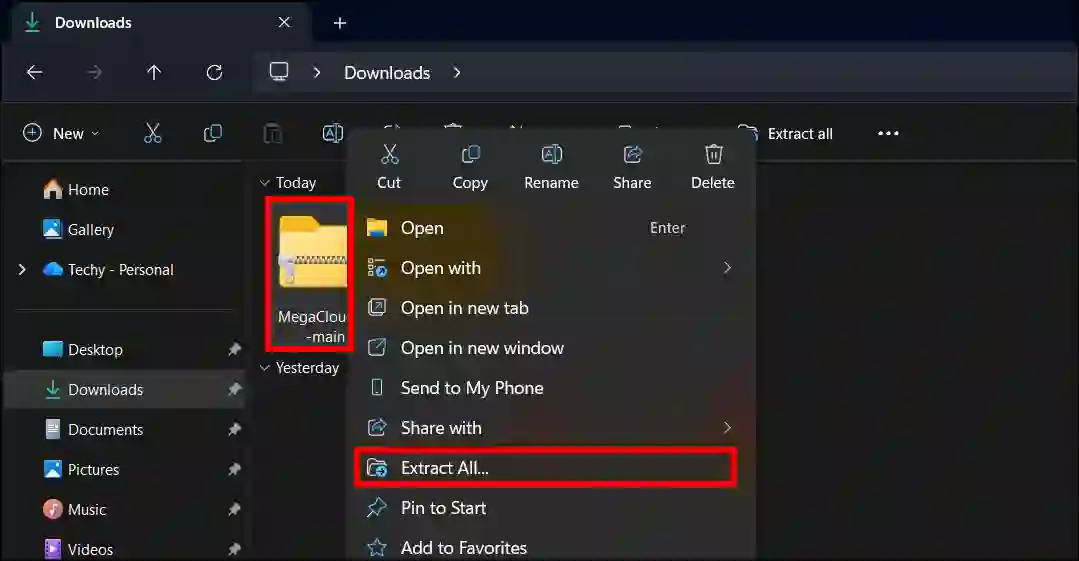The height and width of the screenshot is (561, 1079).
Task: Click the toolbar Paste icon
Action: coord(273,133)
